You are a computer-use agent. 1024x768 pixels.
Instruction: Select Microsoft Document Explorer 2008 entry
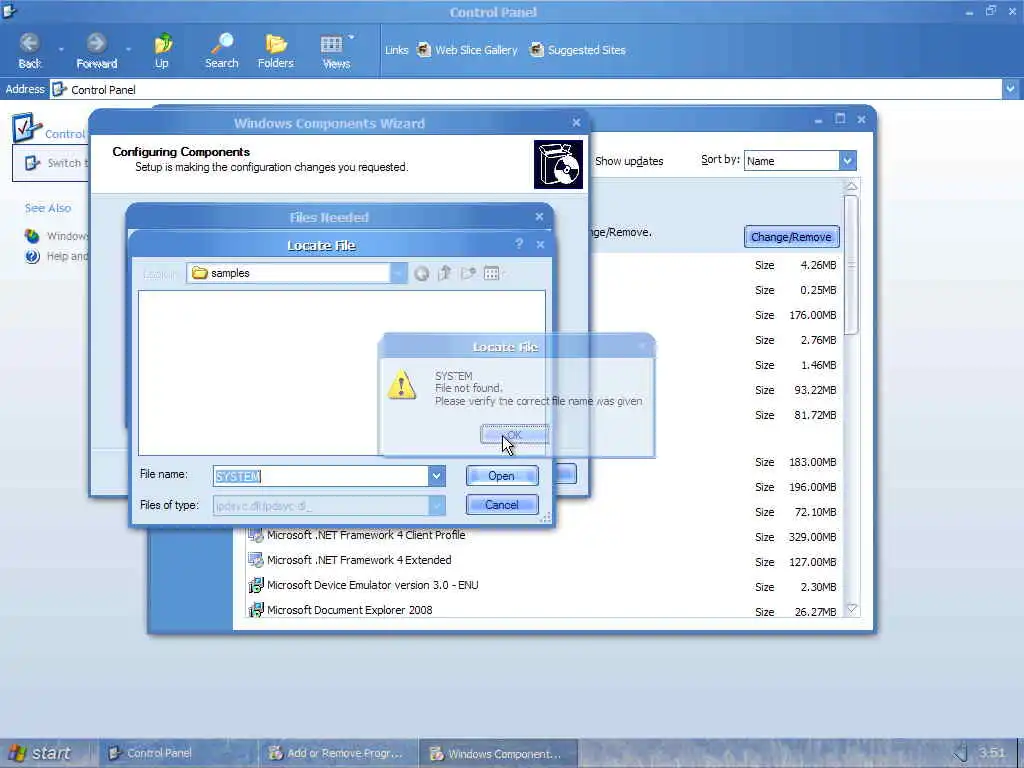pos(349,610)
